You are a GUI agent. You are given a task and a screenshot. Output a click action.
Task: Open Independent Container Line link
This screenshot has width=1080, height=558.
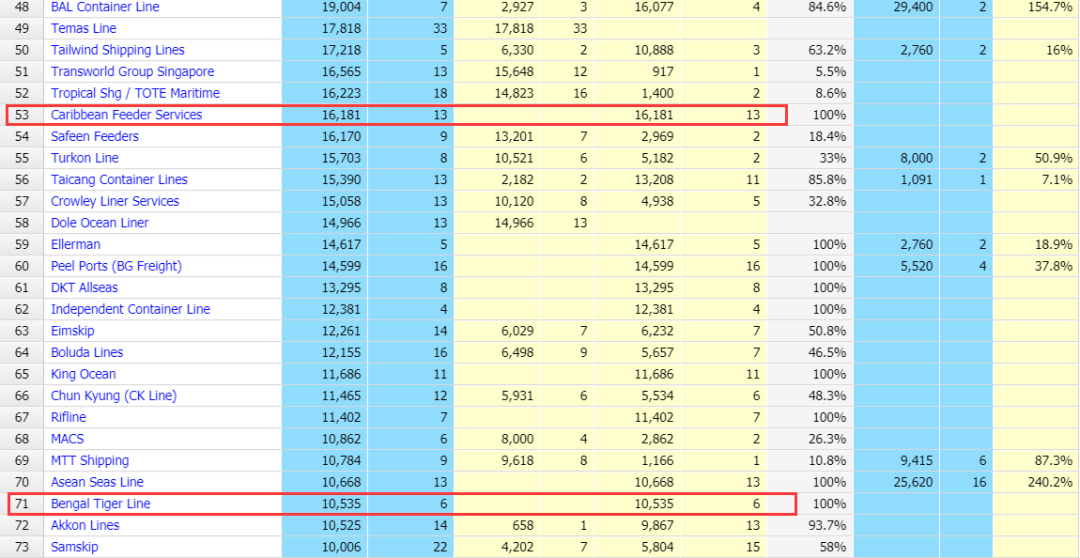pos(130,309)
